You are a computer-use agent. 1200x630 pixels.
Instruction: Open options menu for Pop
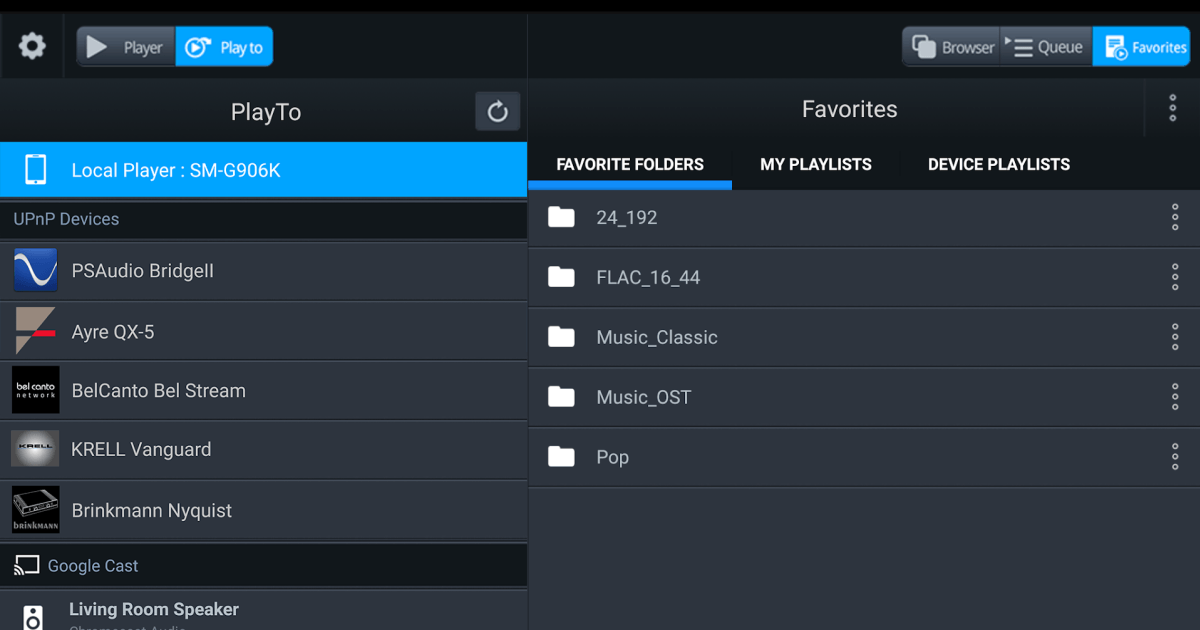tap(1175, 457)
